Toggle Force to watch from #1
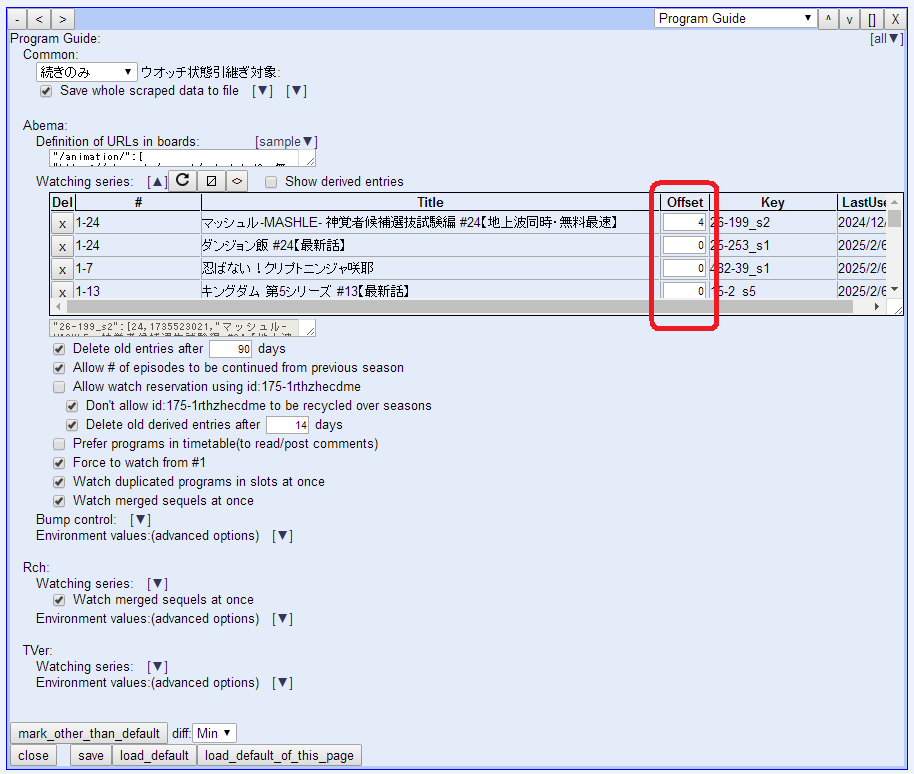914x774 pixels. coord(59,463)
